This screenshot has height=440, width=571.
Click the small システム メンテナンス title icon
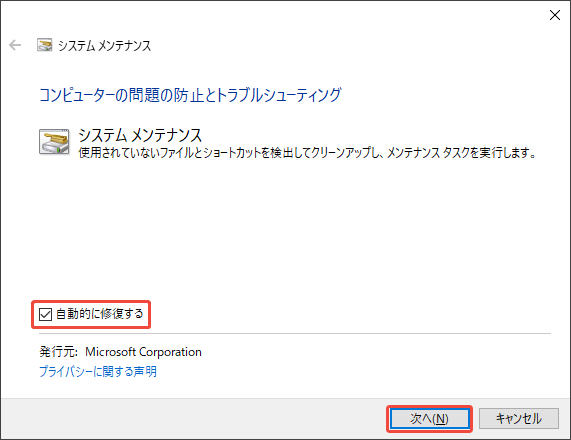pyautogui.click(x=44, y=45)
